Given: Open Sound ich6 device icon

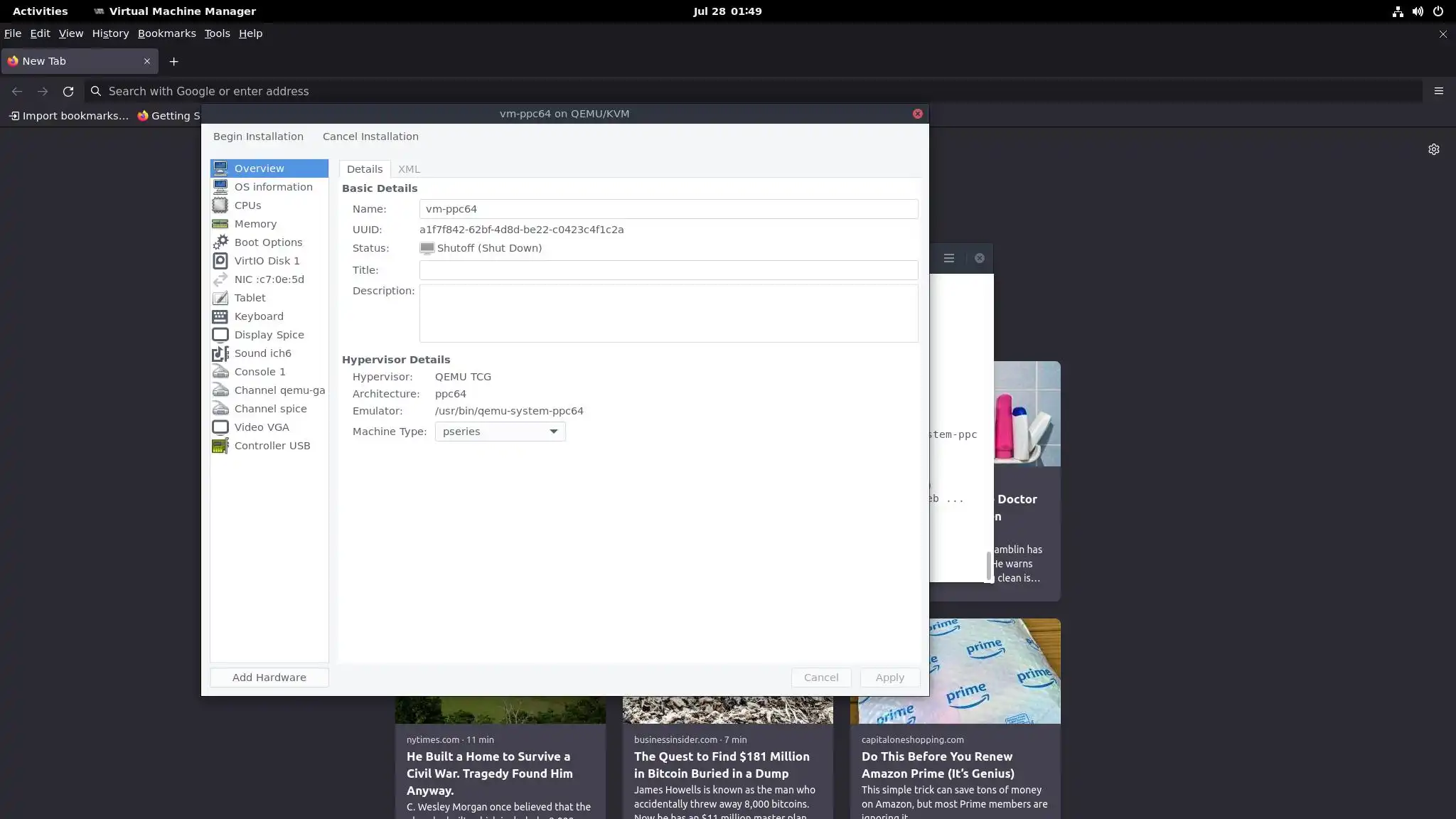Looking at the screenshot, I should point(220,353).
